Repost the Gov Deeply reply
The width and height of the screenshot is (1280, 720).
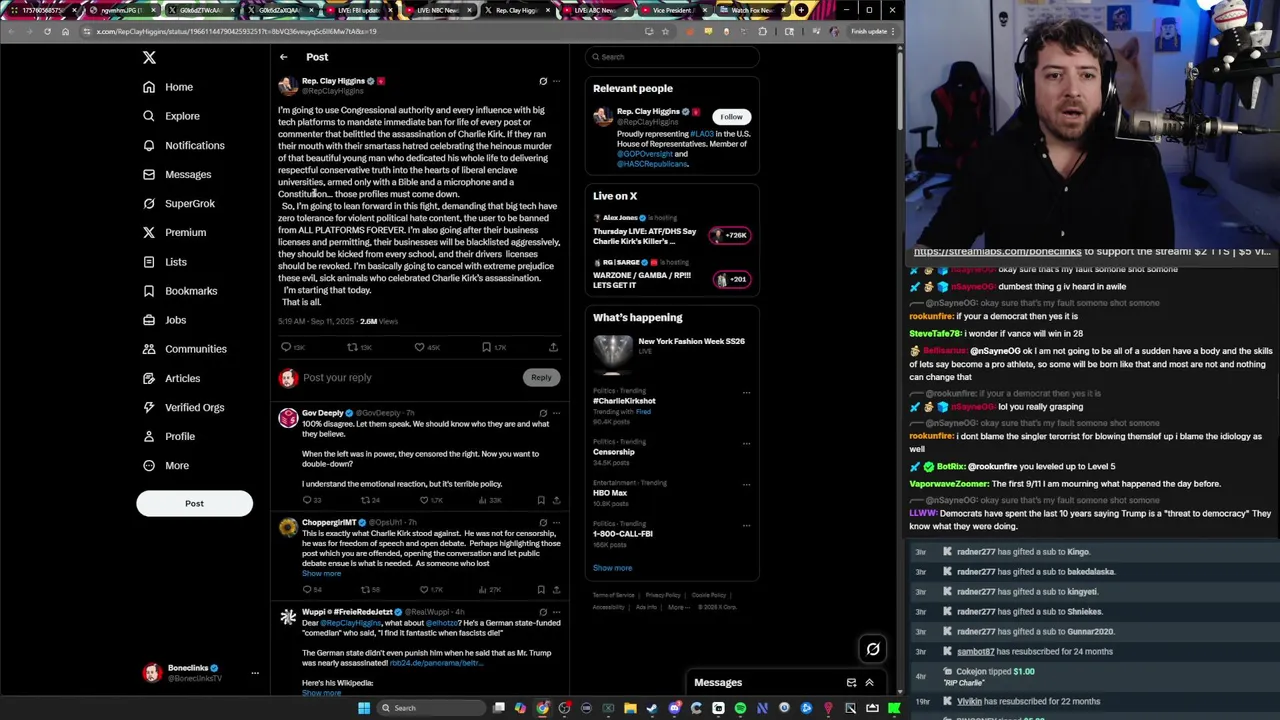[365, 500]
